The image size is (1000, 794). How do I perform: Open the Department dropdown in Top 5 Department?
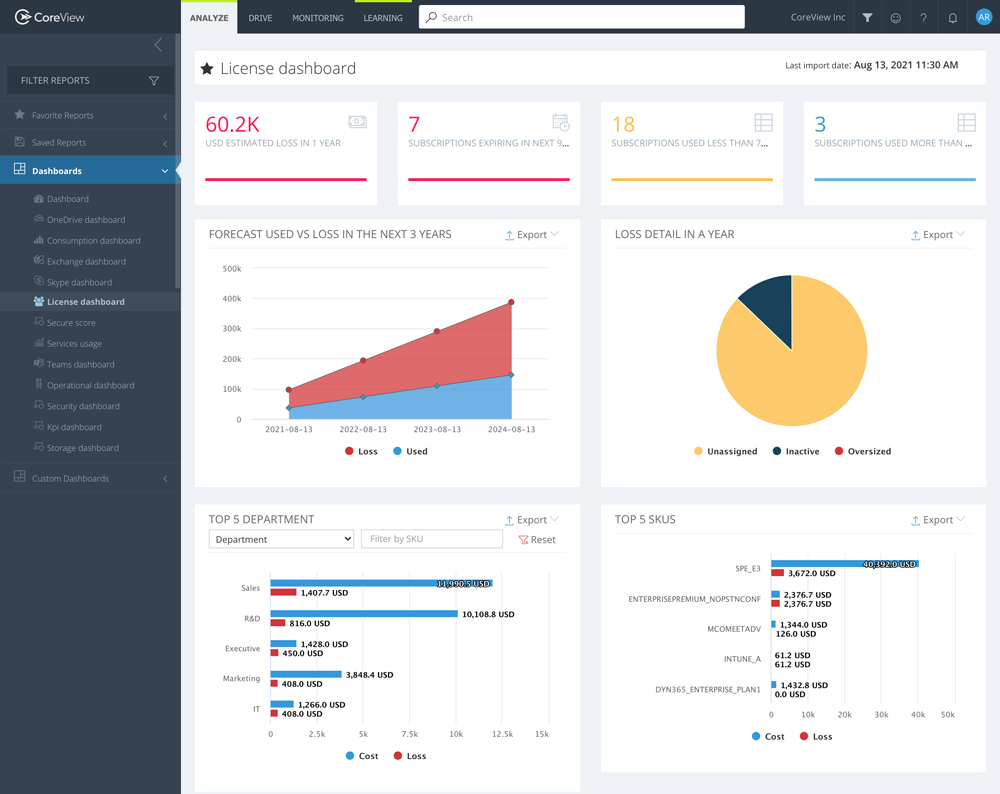(x=280, y=538)
